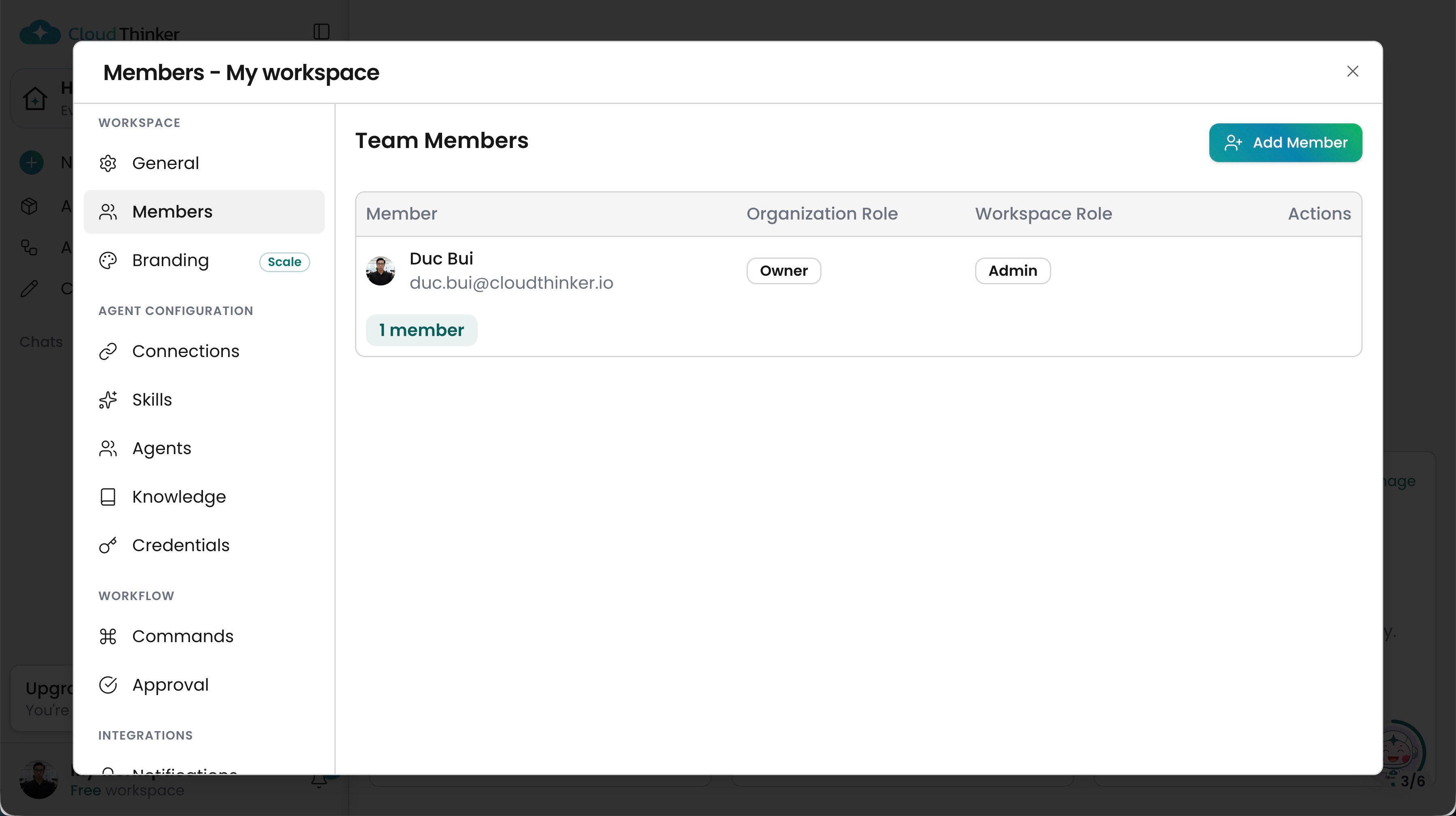Open the Branding settings page
Viewport: 1456px width, 816px height.
coord(204,260)
